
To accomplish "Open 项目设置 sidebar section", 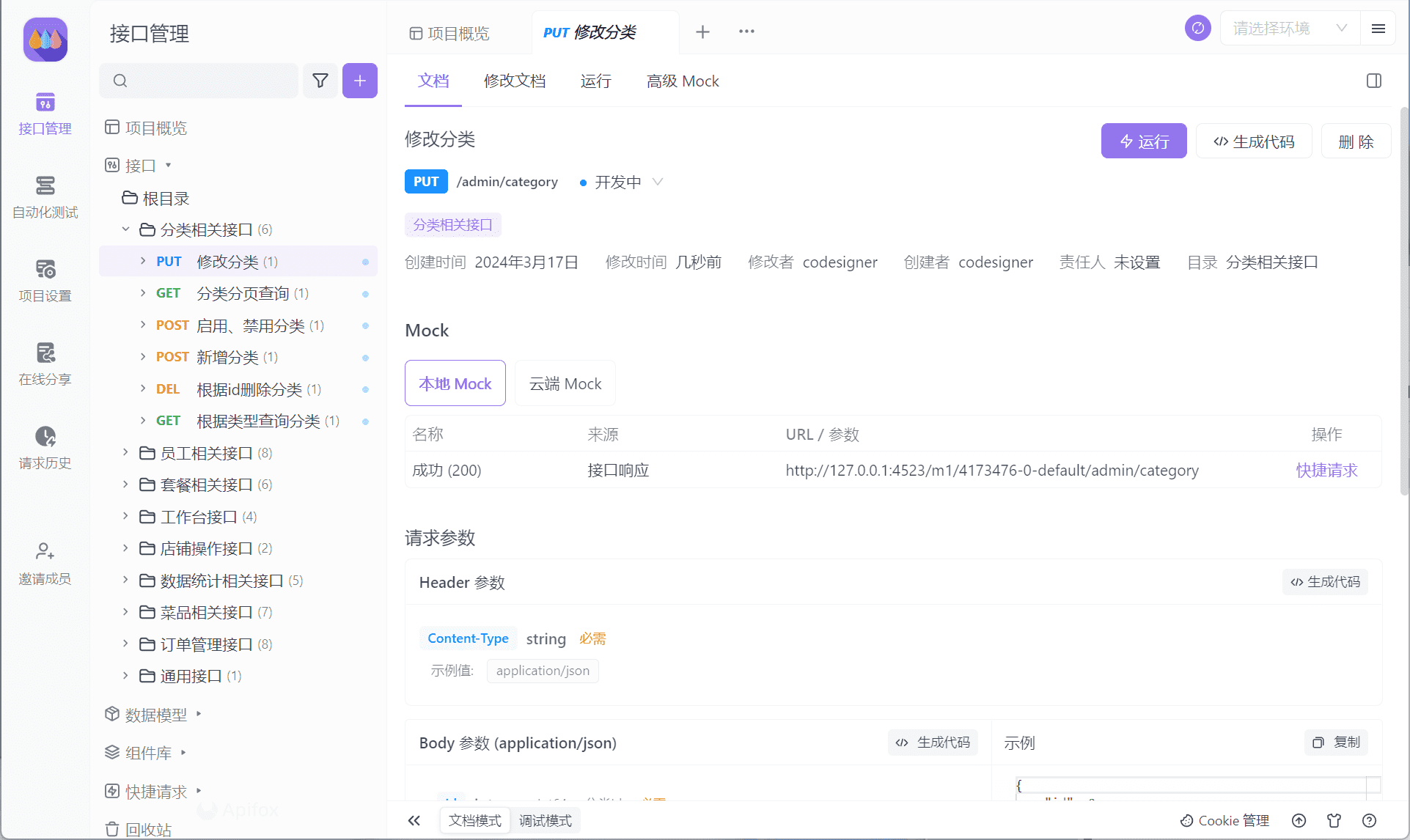I will [x=45, y=281].
